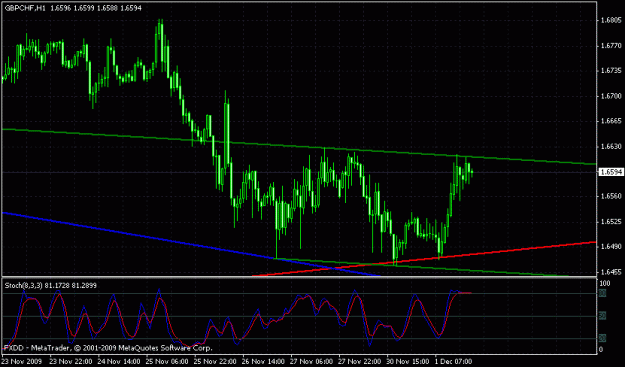625x367 pixels.
Task: Click the 30 Nov 15:00 time label
Action: click(409, 362)
